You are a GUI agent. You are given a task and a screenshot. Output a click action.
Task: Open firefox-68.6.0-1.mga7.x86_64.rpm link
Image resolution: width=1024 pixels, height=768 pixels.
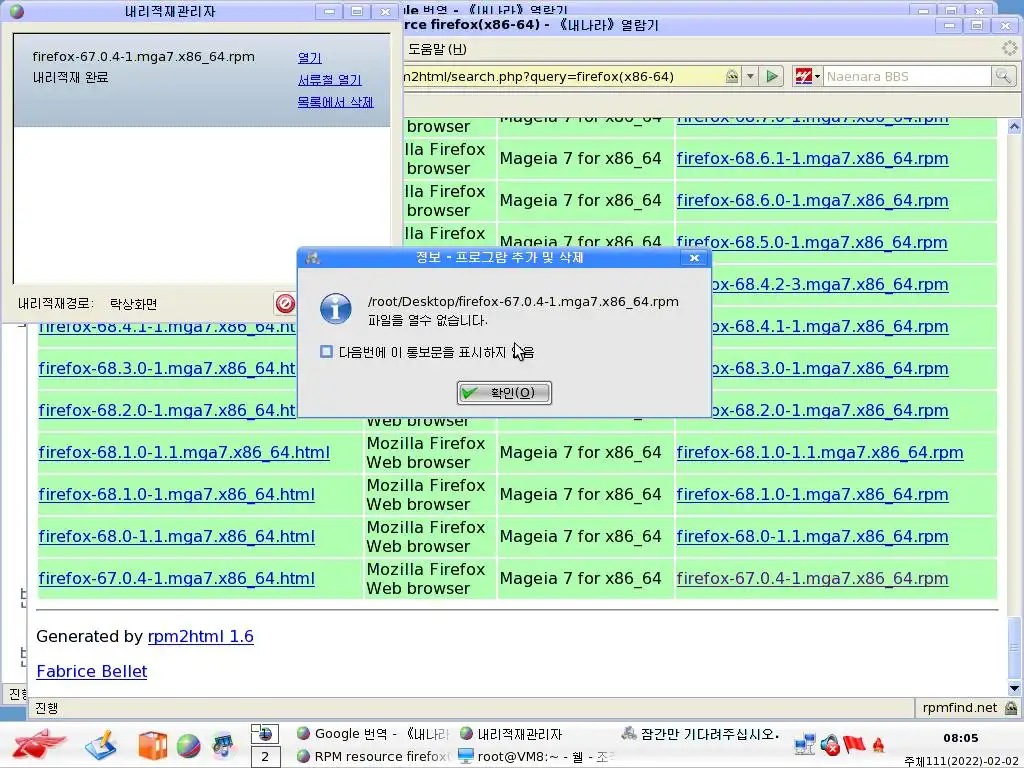coord(812,200)
